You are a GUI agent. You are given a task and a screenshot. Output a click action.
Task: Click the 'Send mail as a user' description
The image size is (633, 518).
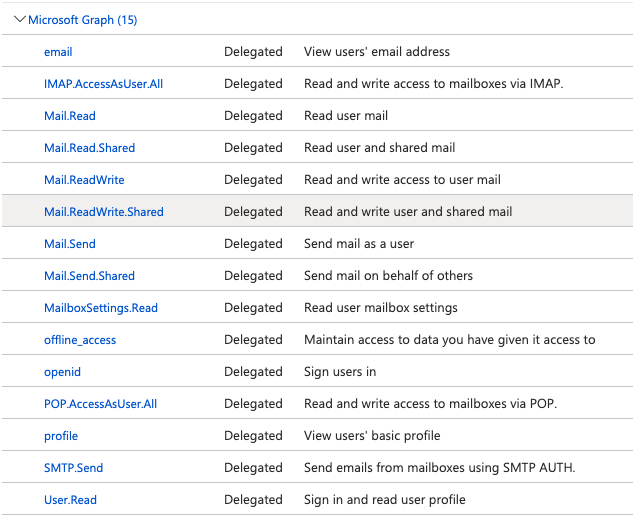point(358,244)
